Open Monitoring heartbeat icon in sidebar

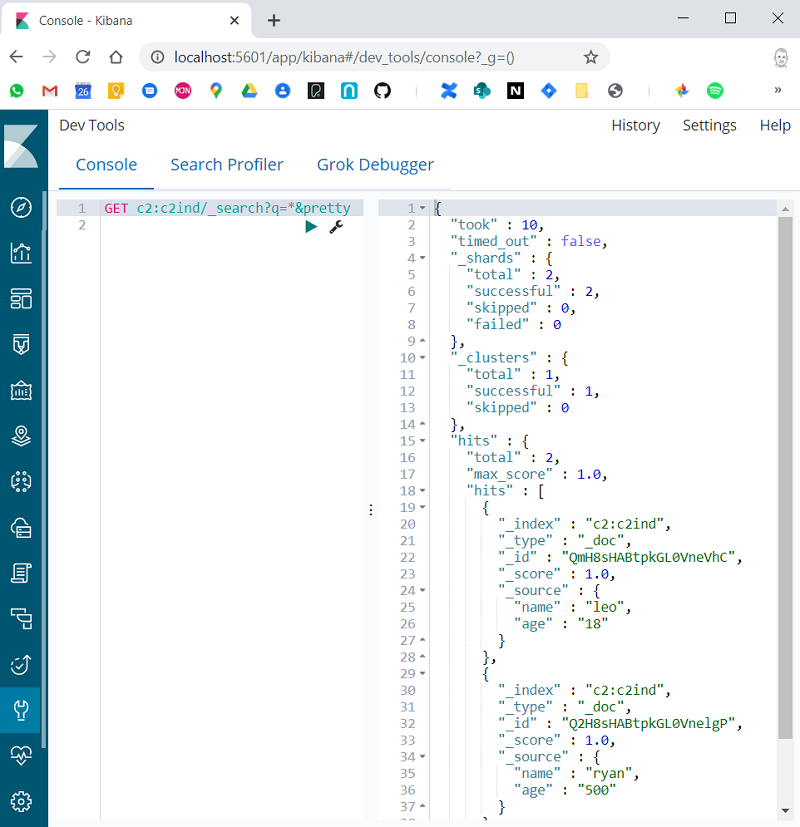point(21,756)
